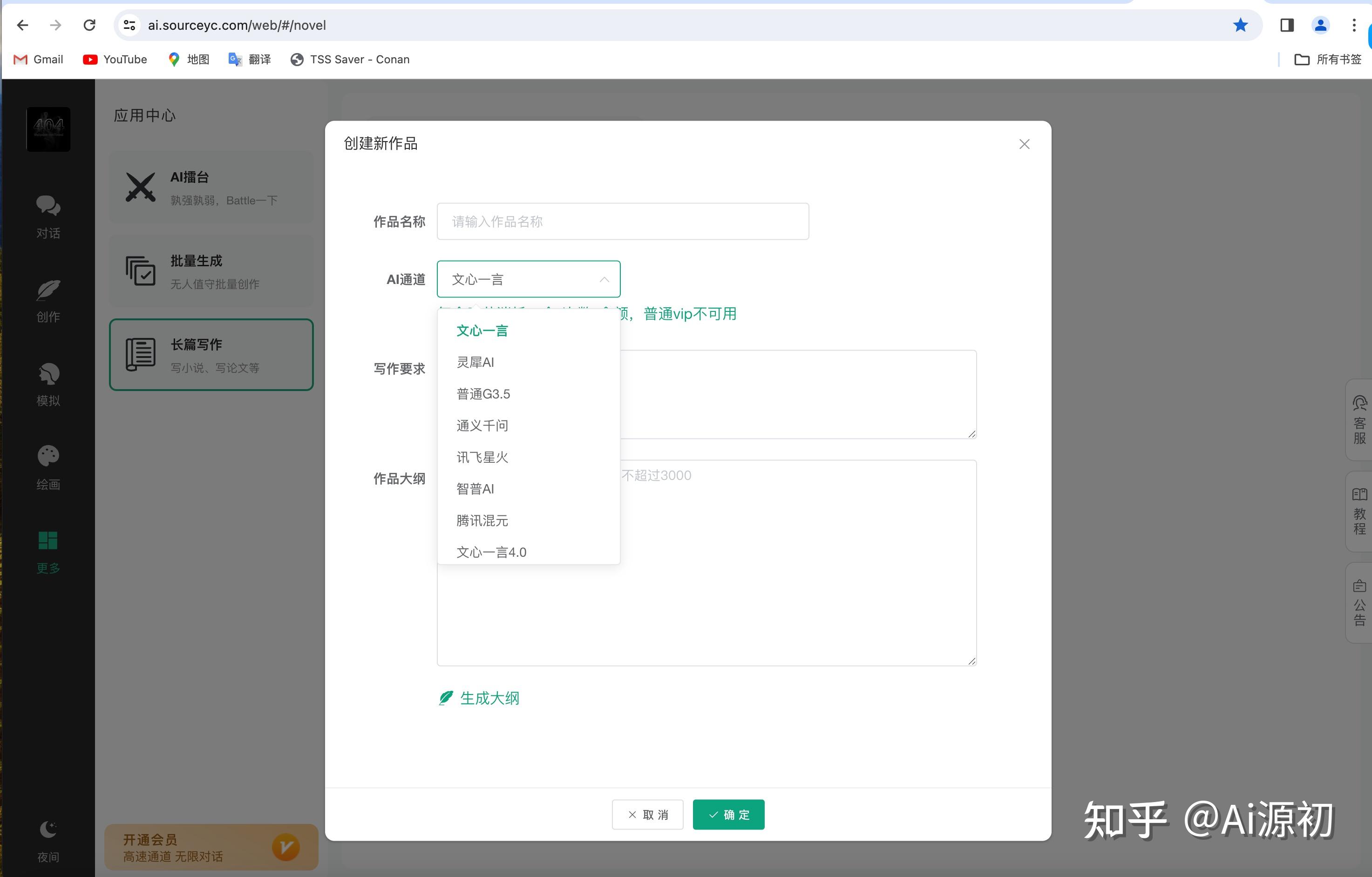This screenshot has width=1372, height=877.
Task: Click the 开通会员 membership banner
Action: 211,847
